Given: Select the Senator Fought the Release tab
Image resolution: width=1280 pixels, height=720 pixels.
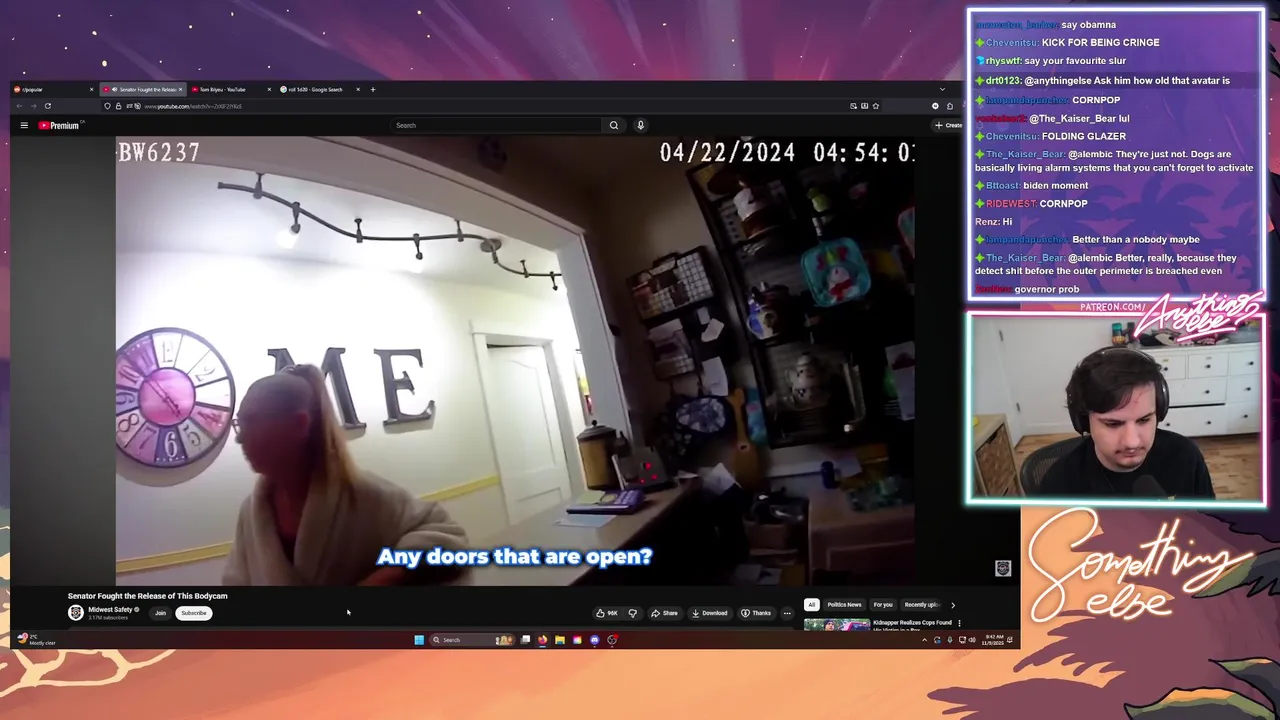Looking at the screenshot, I should click(141, 89).
